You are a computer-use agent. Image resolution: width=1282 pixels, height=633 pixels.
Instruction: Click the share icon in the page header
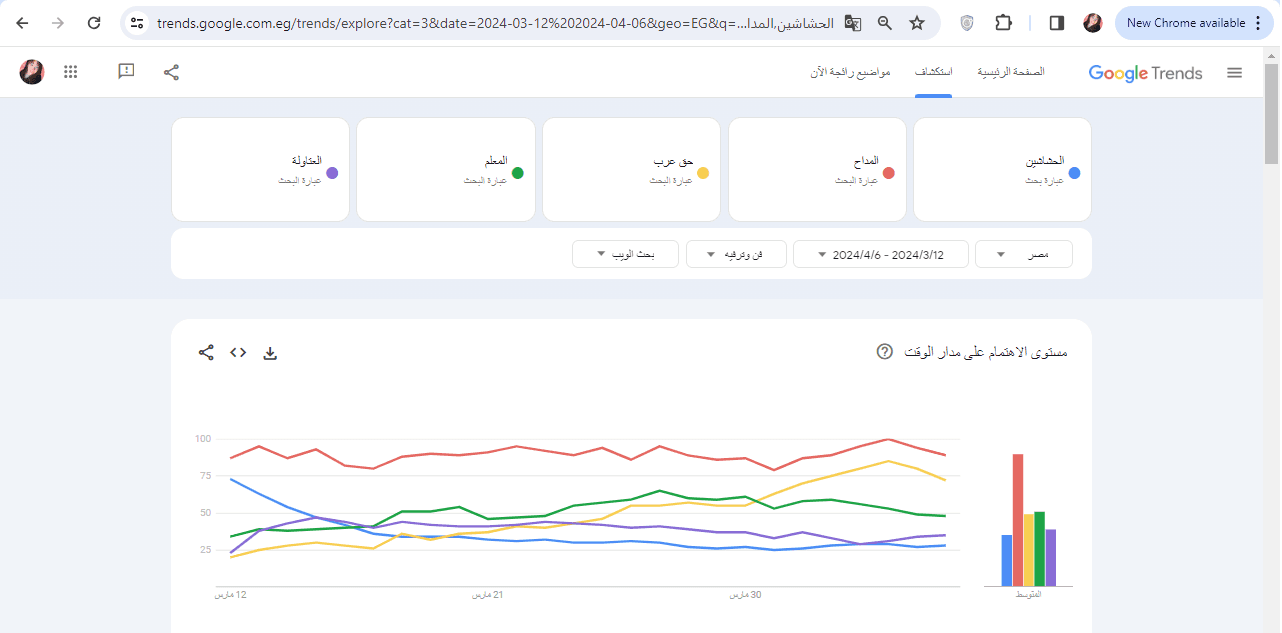pyautogui.click(x=171, y=72)
